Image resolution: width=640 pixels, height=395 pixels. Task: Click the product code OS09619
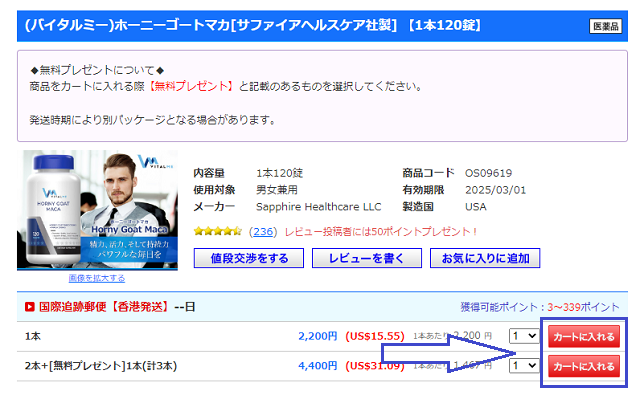pyautogui.click(x=488, y=173)
